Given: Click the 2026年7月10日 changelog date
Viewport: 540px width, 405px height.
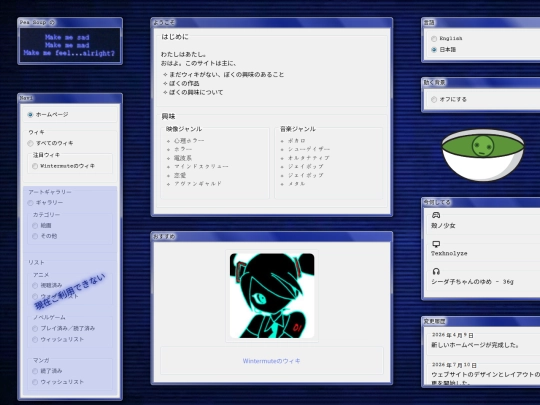Looking at the screenshot, I should tap(454, 365).
